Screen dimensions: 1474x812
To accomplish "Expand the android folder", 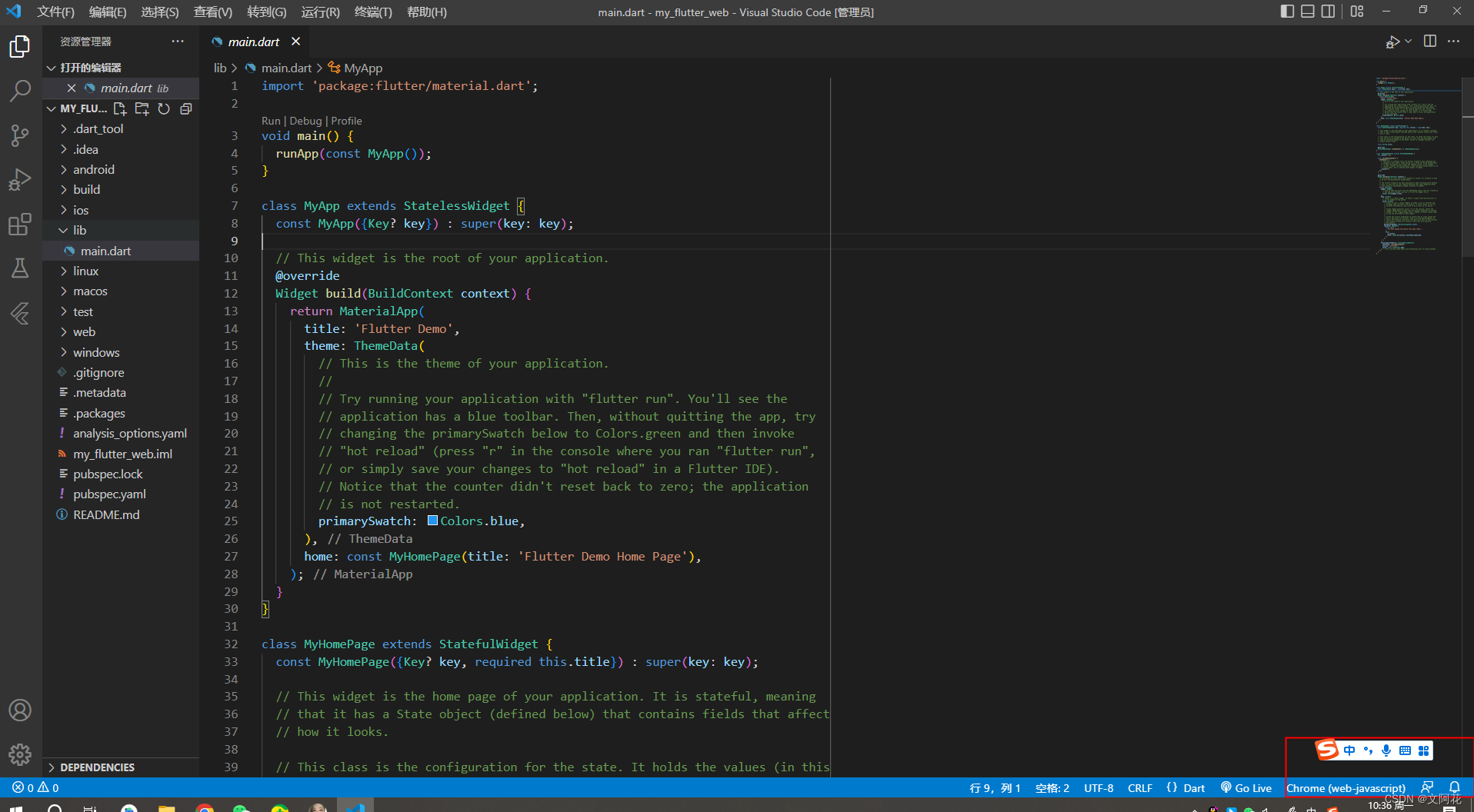I will point(121,170).
